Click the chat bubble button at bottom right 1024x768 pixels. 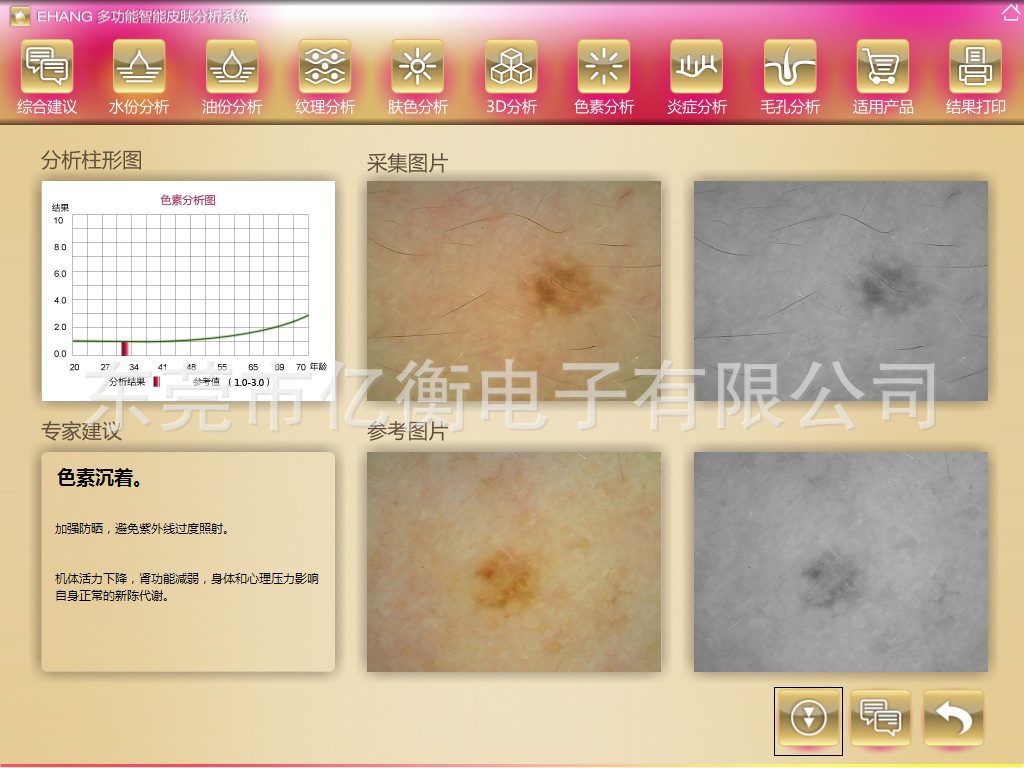coord(880,718)
